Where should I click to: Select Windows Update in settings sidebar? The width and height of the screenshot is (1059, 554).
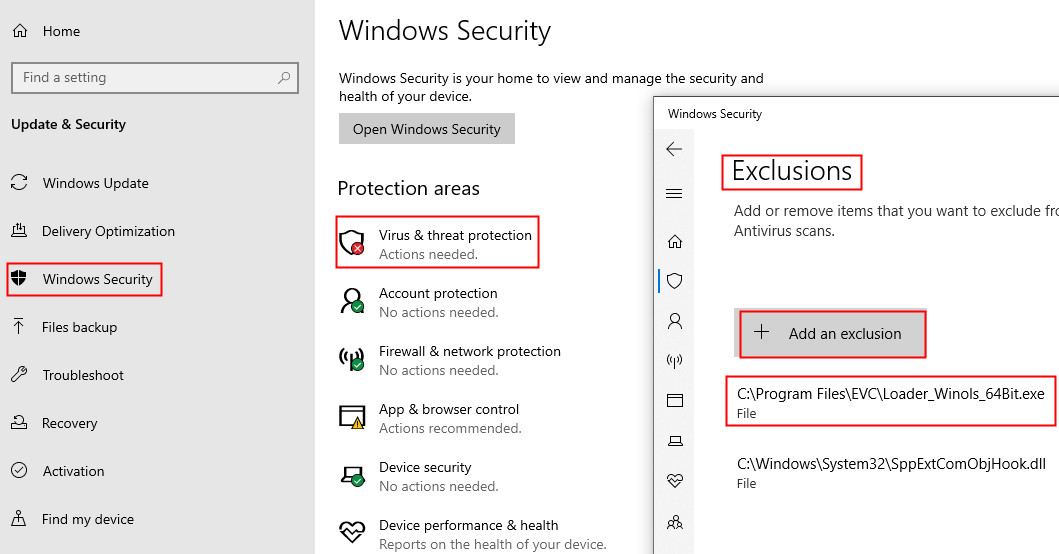pyautogui.click(x=95, y=183)
